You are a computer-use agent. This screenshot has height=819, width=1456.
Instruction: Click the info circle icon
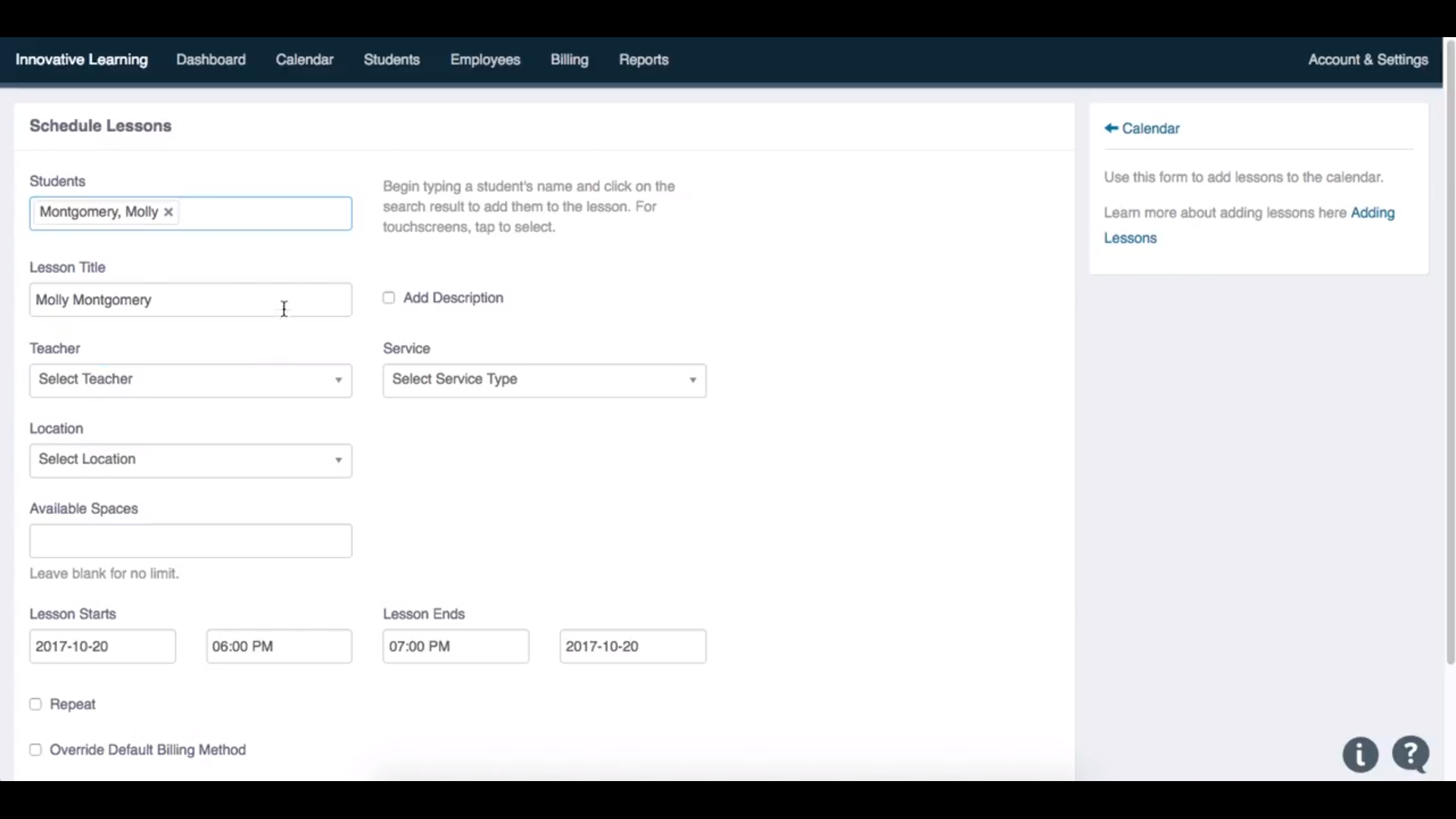coord(1360,755)
